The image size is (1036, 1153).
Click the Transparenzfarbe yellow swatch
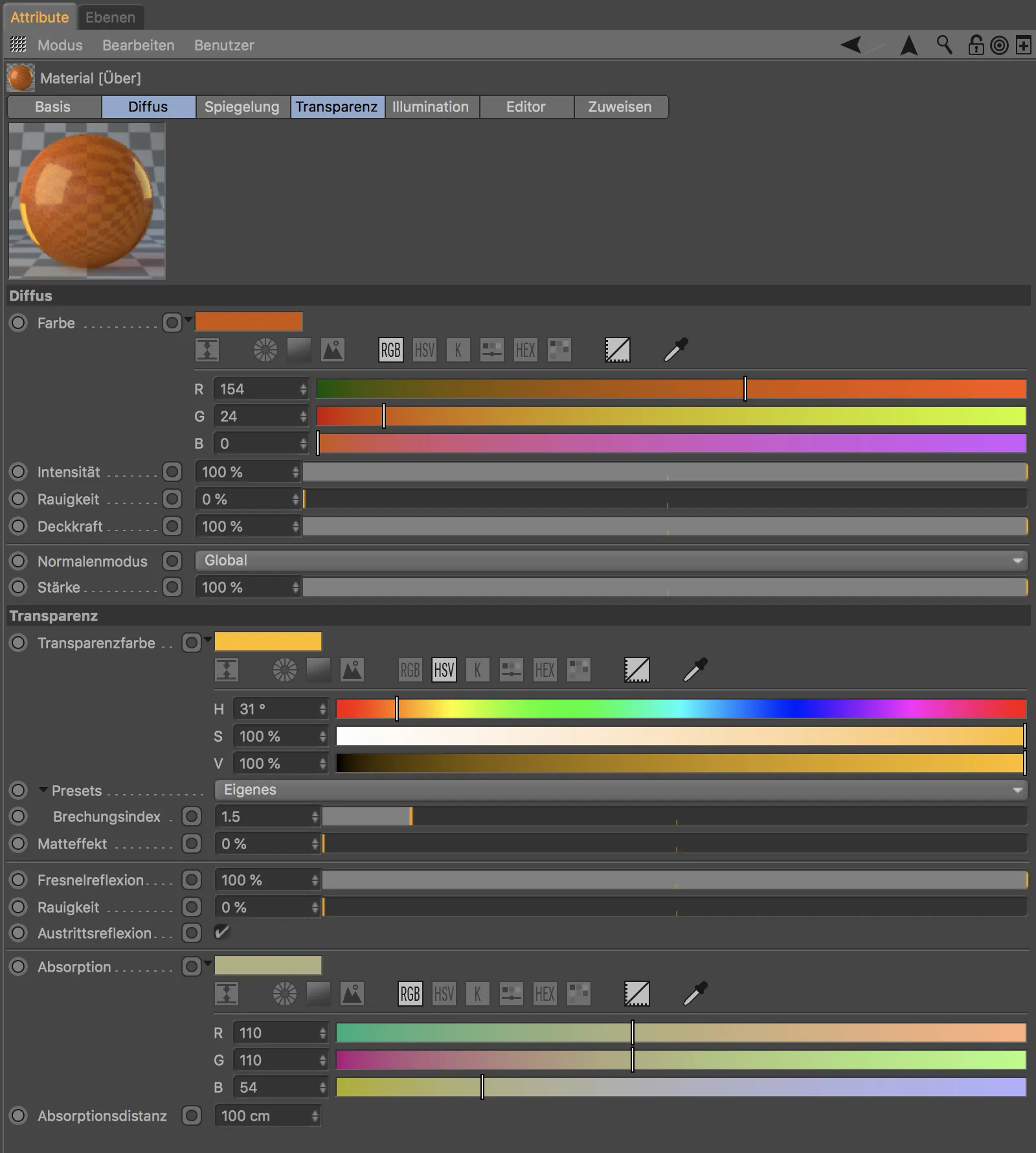pos(268,642)
